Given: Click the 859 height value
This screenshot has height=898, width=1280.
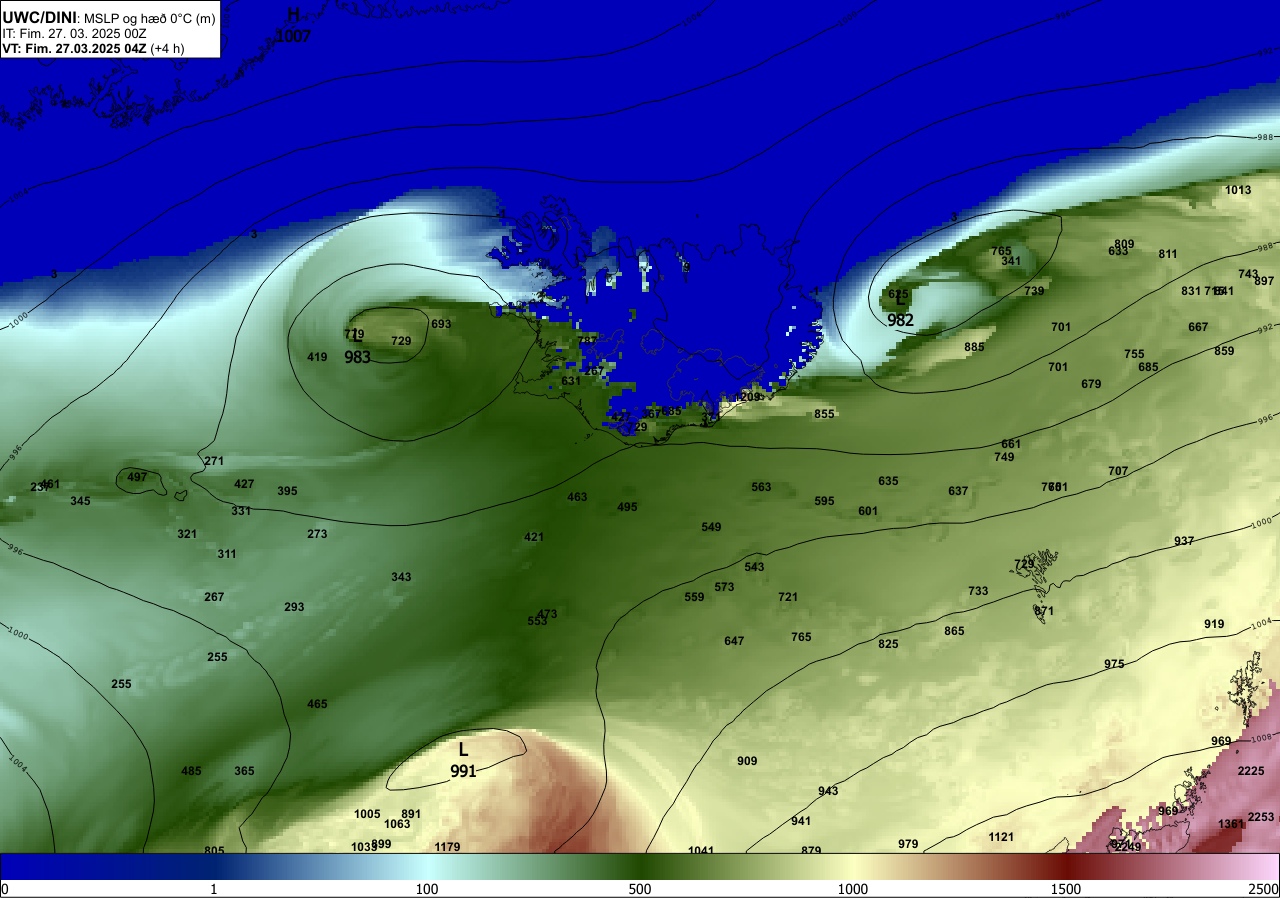Looking at the screenshot, I should (1224, 351).
